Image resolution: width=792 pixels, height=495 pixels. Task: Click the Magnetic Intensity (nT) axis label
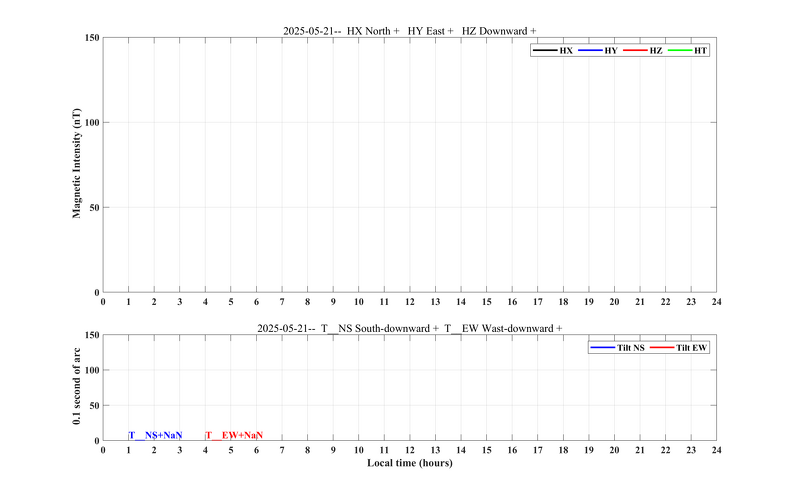(x=76, y=165)
